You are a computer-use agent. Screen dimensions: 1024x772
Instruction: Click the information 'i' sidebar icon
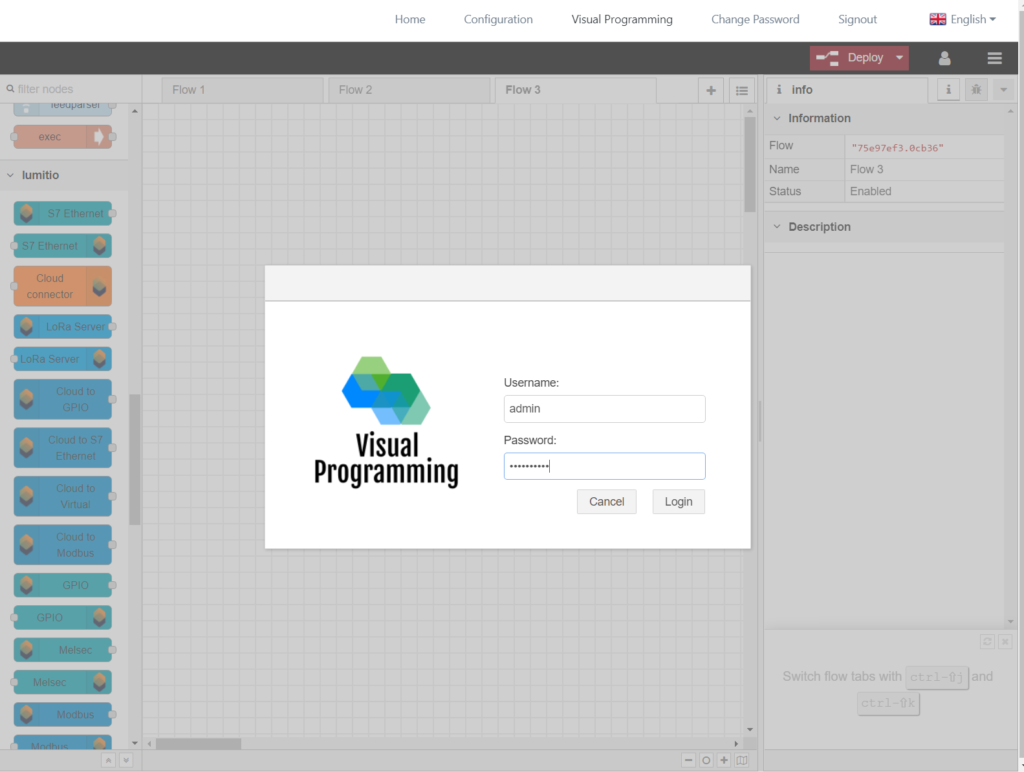[948, 89]
